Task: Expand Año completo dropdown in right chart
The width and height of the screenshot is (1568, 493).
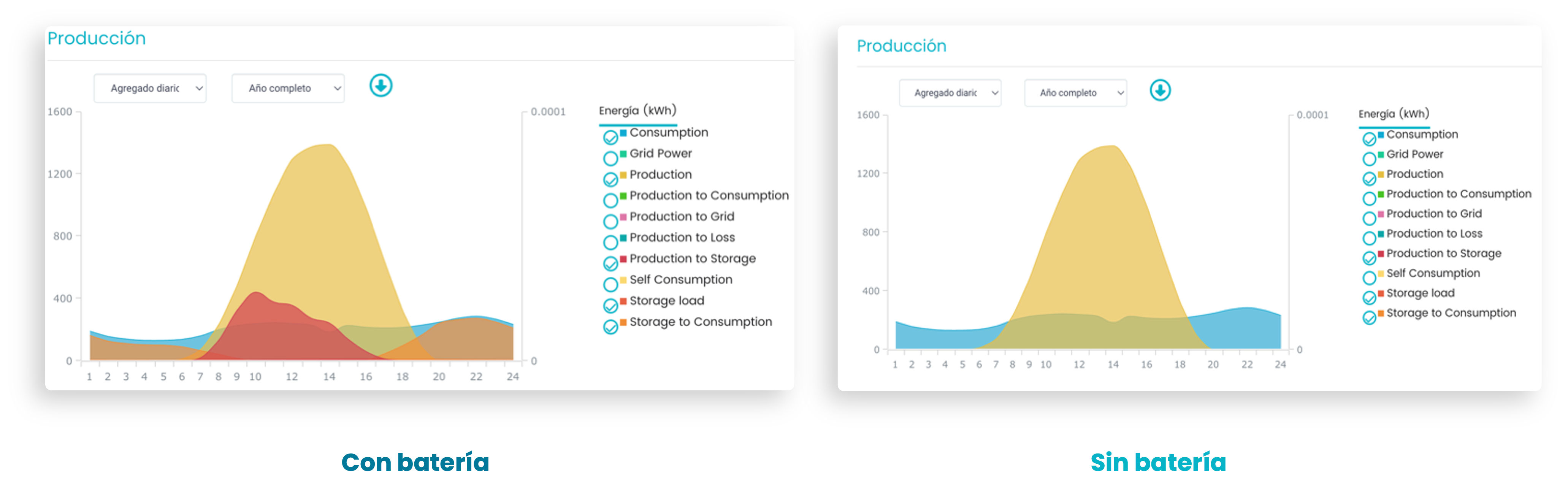Action: tap(1076, 93)
